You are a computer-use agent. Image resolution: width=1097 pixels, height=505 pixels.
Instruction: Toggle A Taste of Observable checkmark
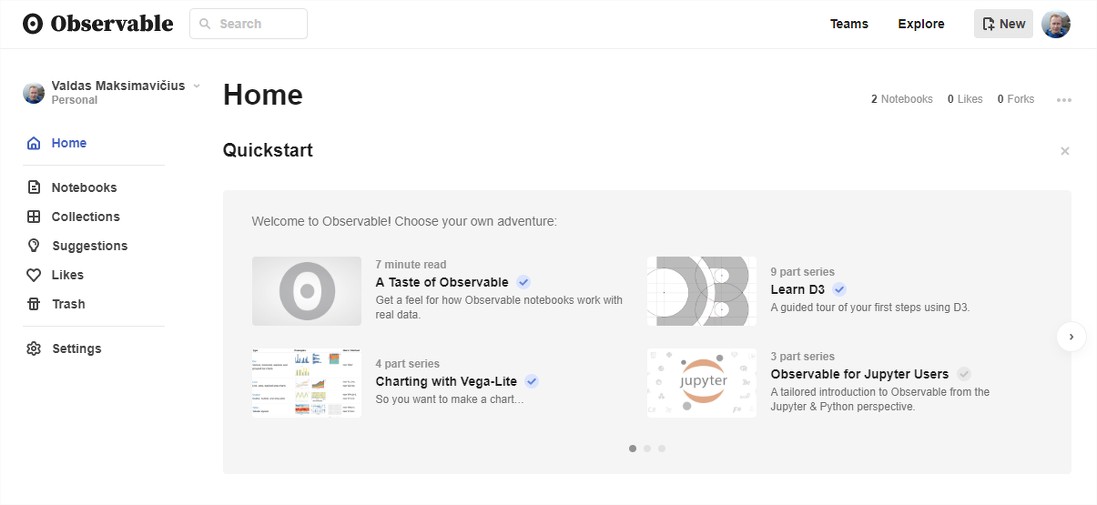coord(523,283)
